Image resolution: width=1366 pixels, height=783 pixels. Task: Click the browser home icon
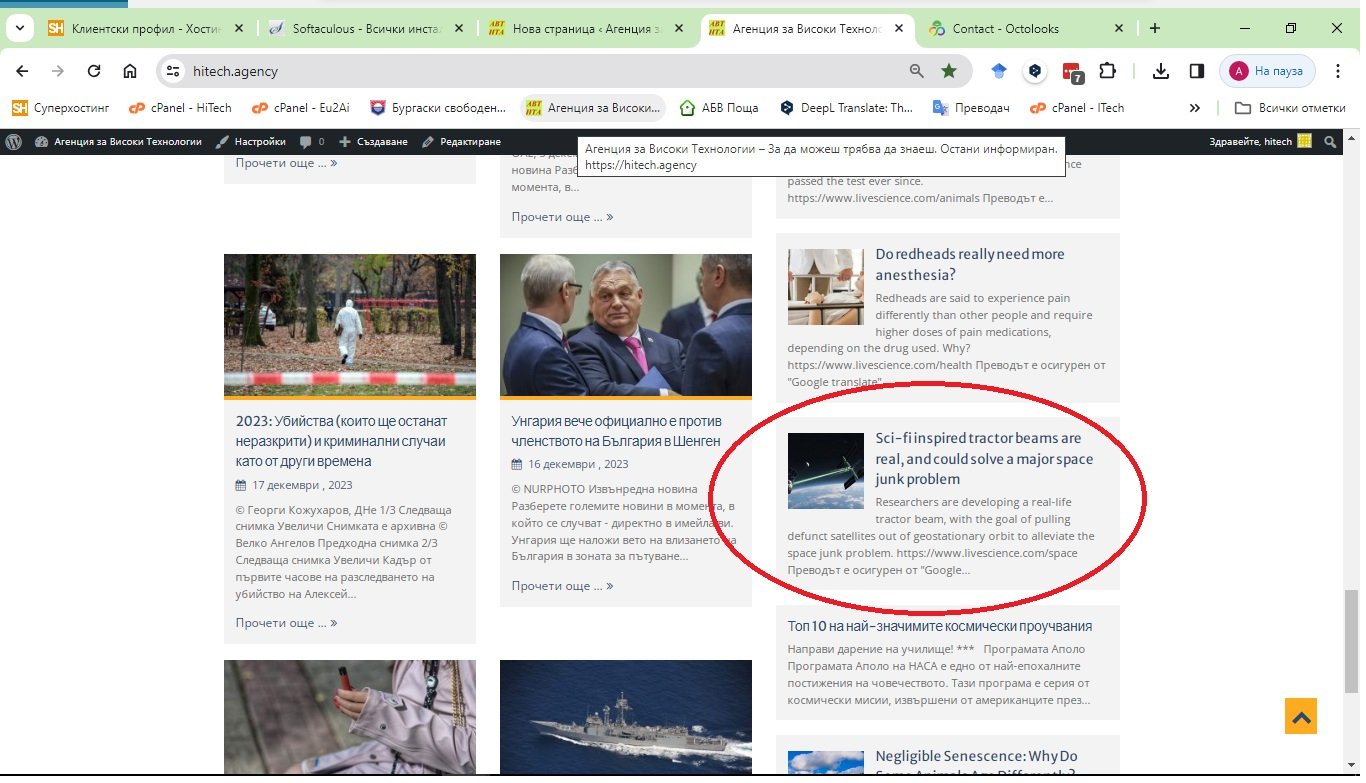[130, 71]
